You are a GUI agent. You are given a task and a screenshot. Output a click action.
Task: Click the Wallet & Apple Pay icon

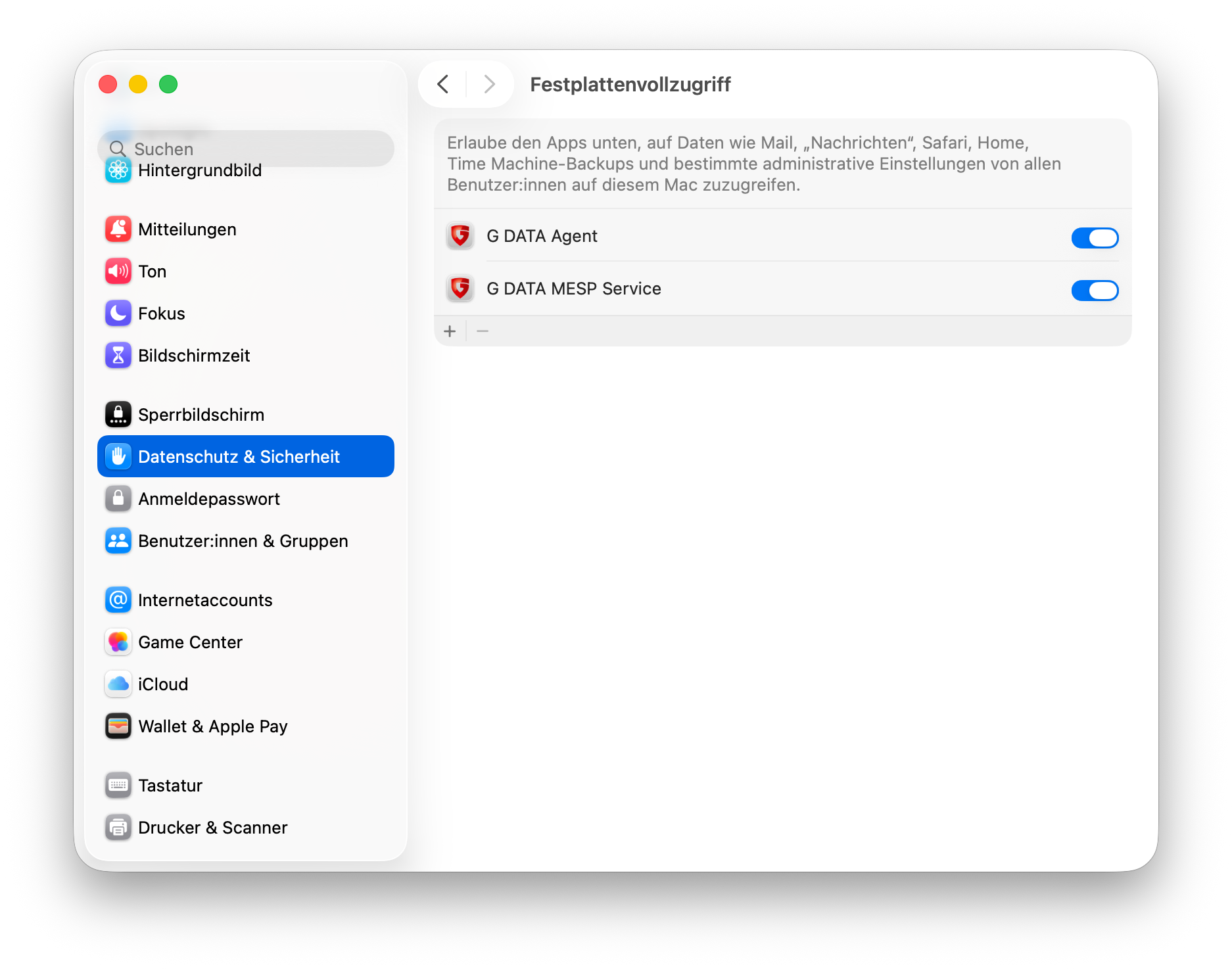pos(118,726)
